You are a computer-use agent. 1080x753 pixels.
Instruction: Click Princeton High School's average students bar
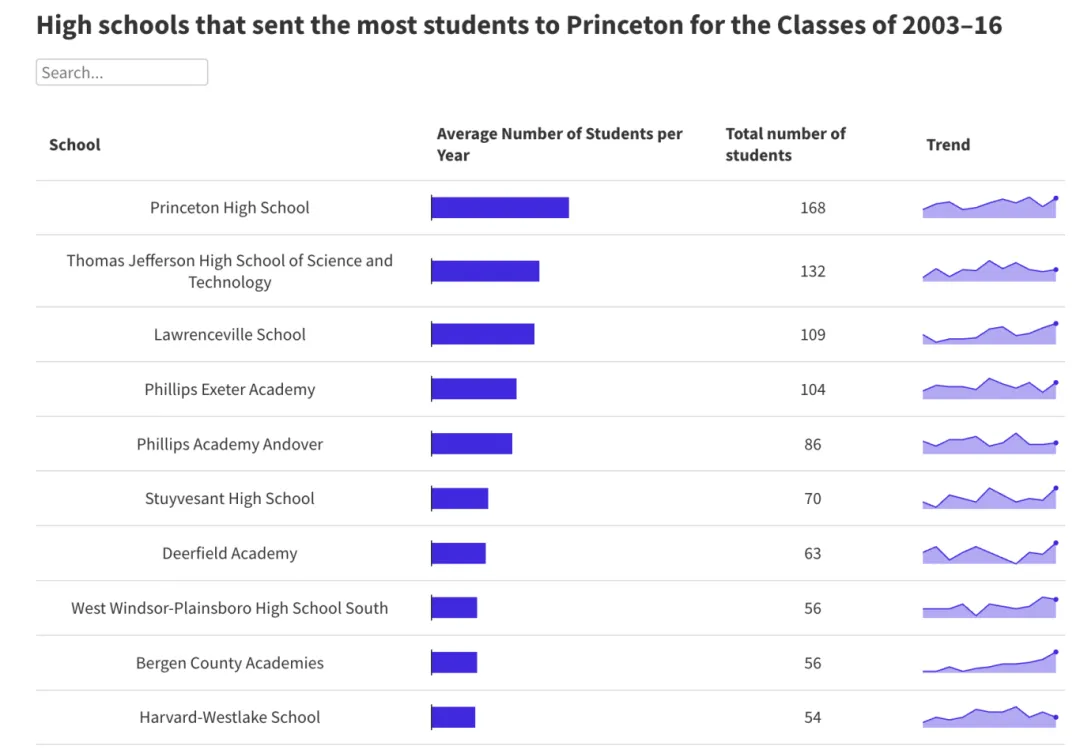coord(500,208)
